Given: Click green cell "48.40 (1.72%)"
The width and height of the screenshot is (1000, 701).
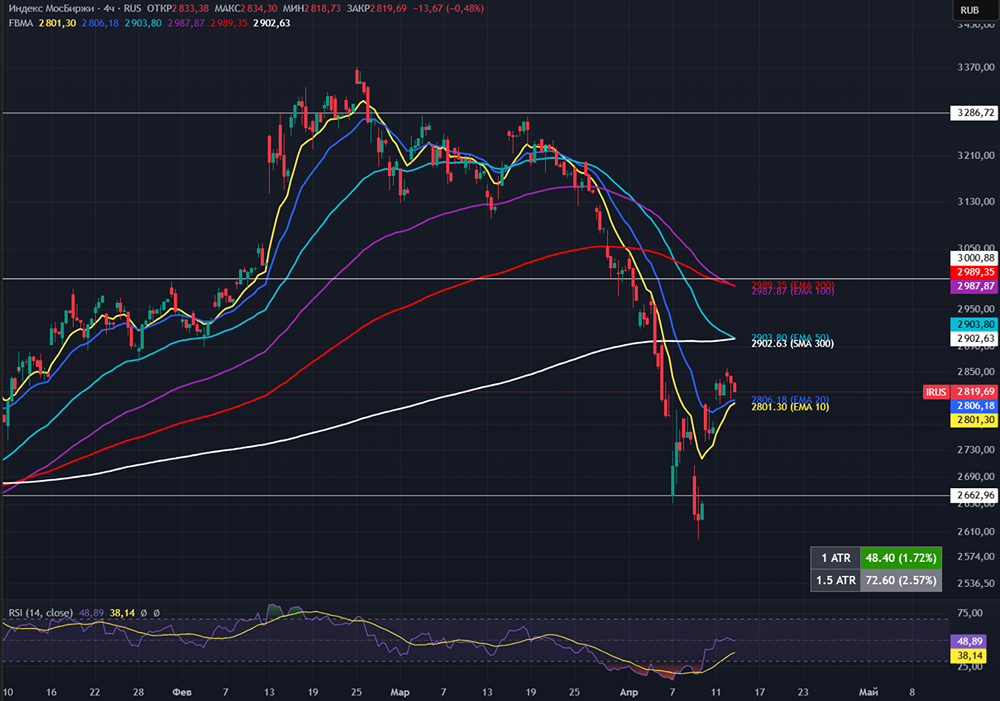Looking at the screenshot, I should 901,558.
